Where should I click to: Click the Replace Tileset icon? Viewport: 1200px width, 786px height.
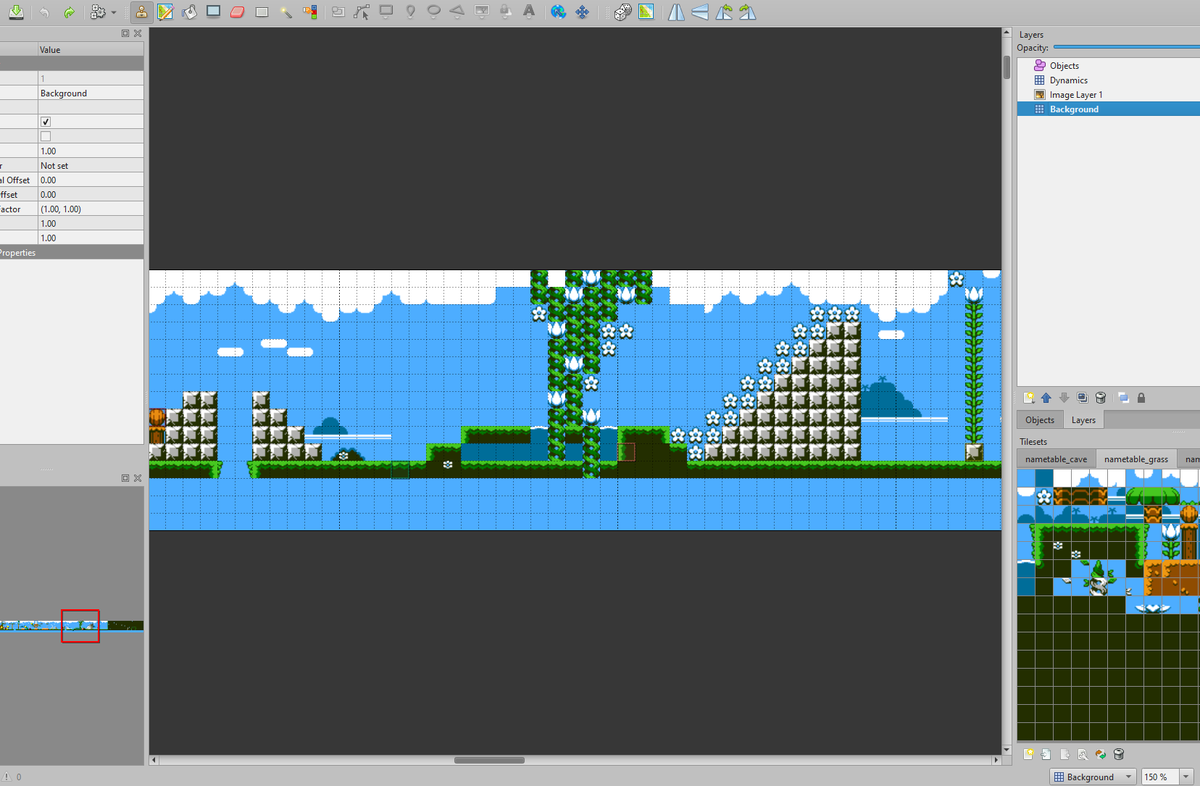1101,754
